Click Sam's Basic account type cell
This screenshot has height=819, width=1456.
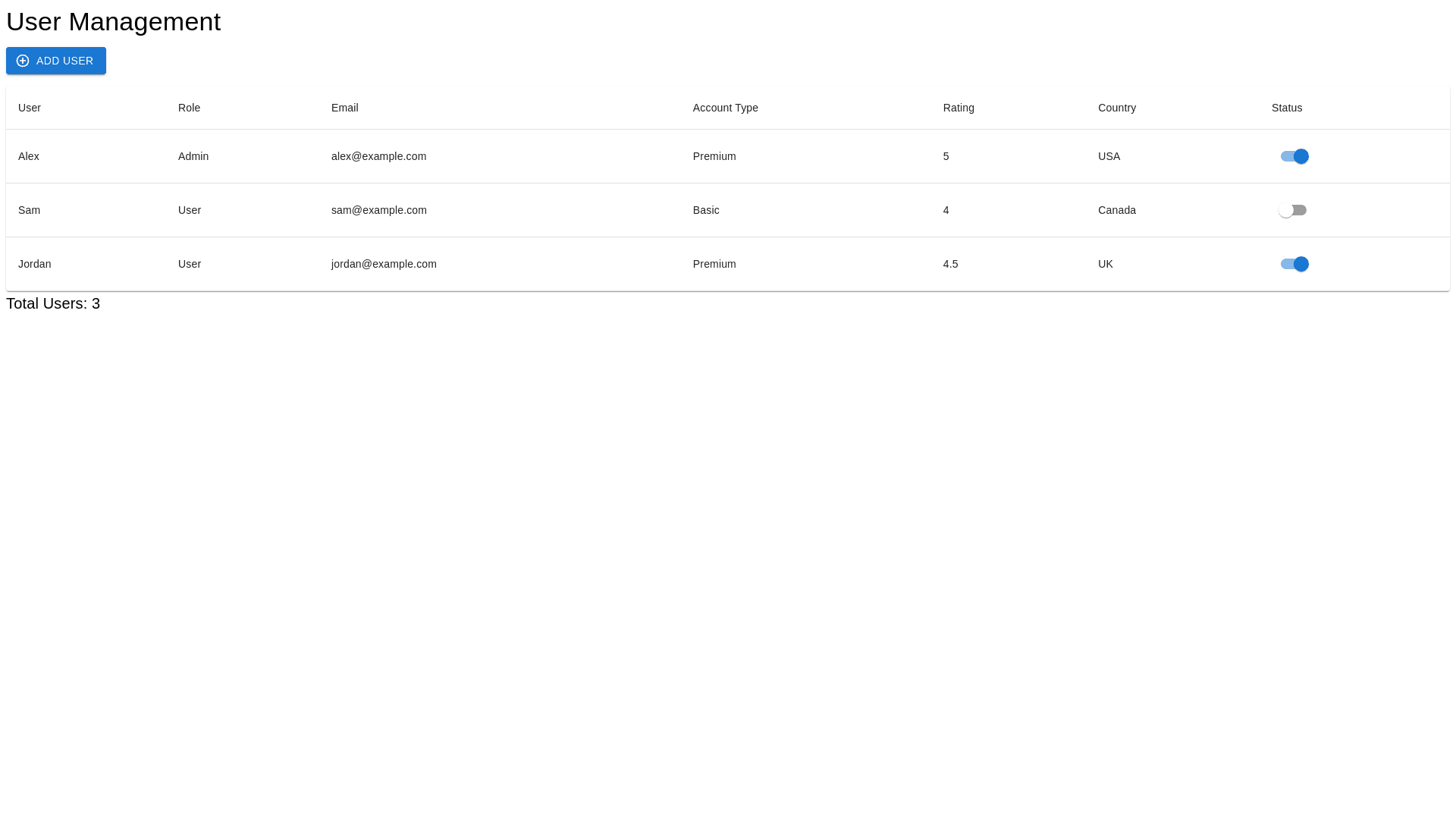pos(705,210)
